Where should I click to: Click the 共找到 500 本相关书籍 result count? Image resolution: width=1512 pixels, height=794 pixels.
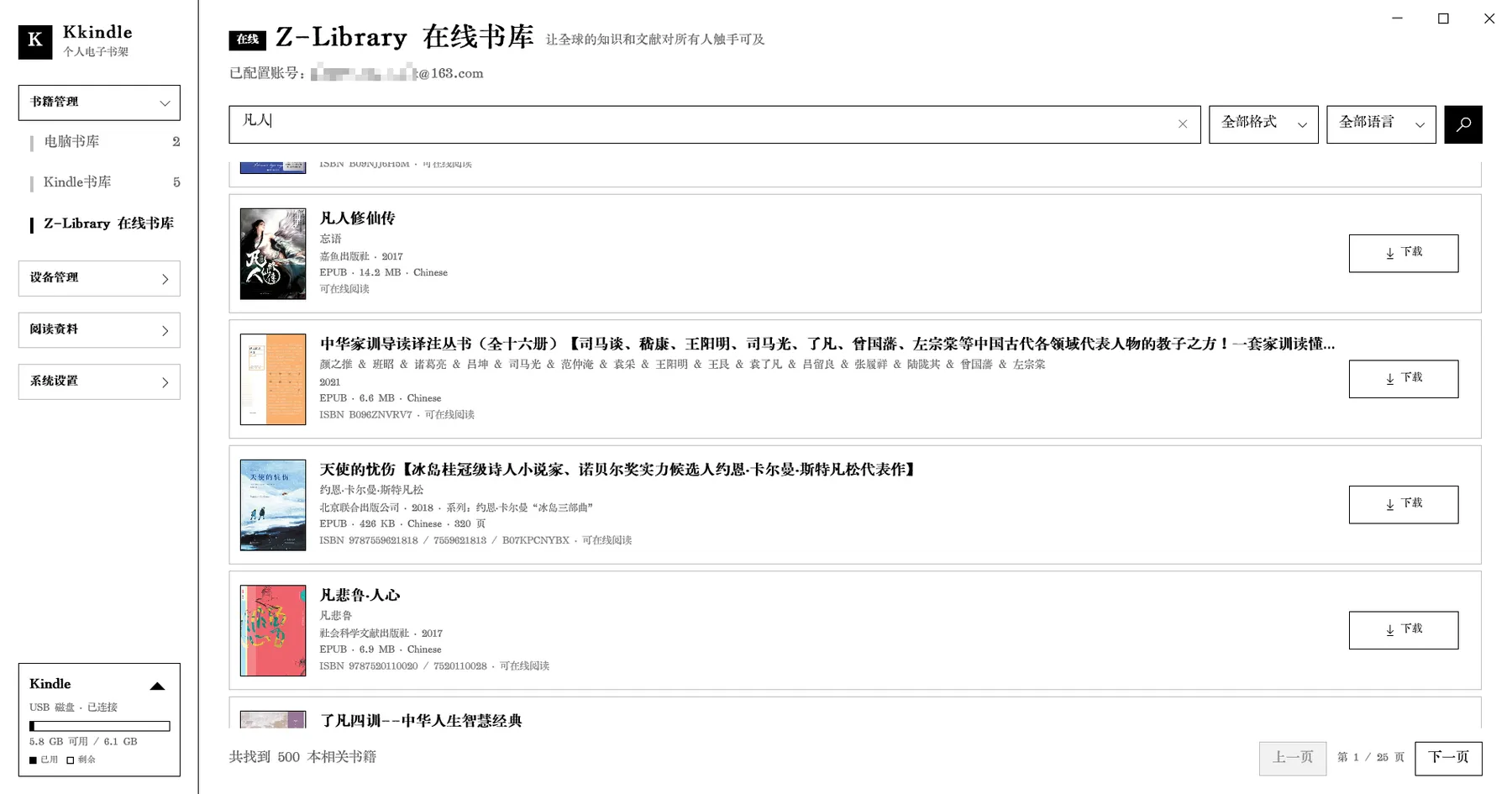(x=302, y=758)
